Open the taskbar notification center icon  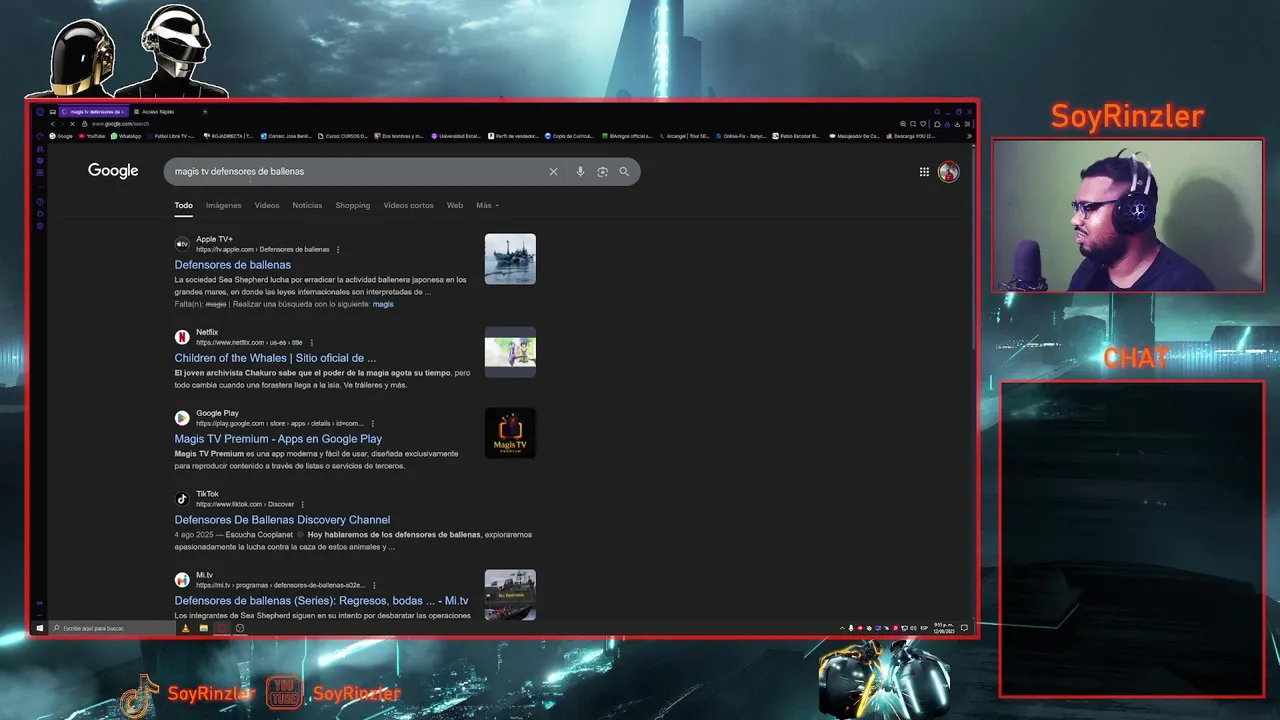click(x=964, y=628)
